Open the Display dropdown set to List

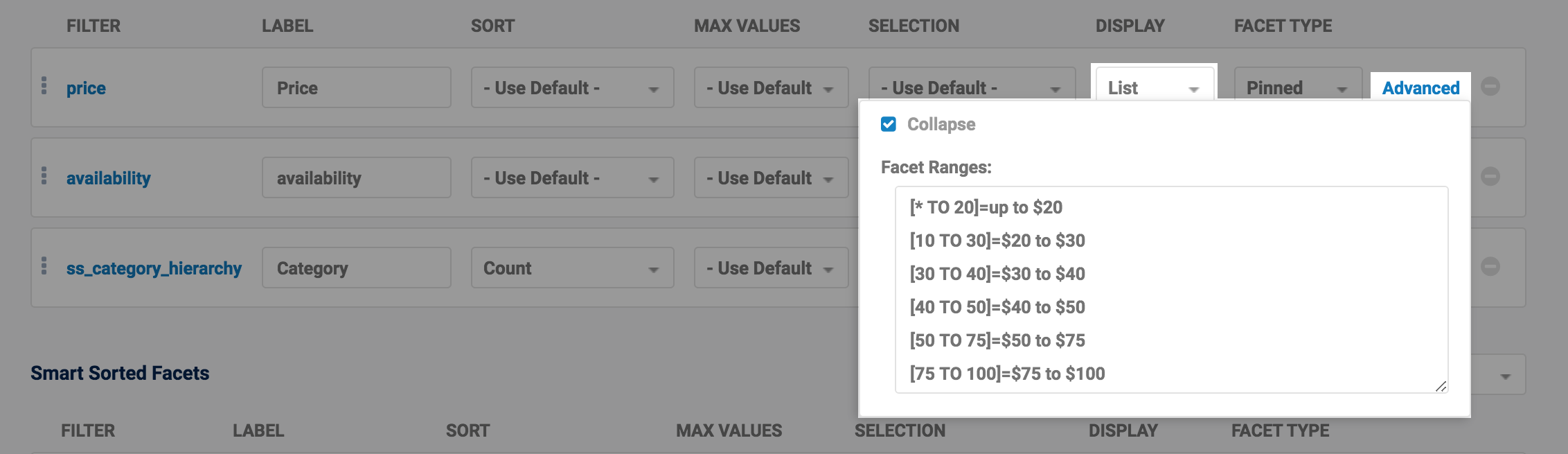point(1153,88)
